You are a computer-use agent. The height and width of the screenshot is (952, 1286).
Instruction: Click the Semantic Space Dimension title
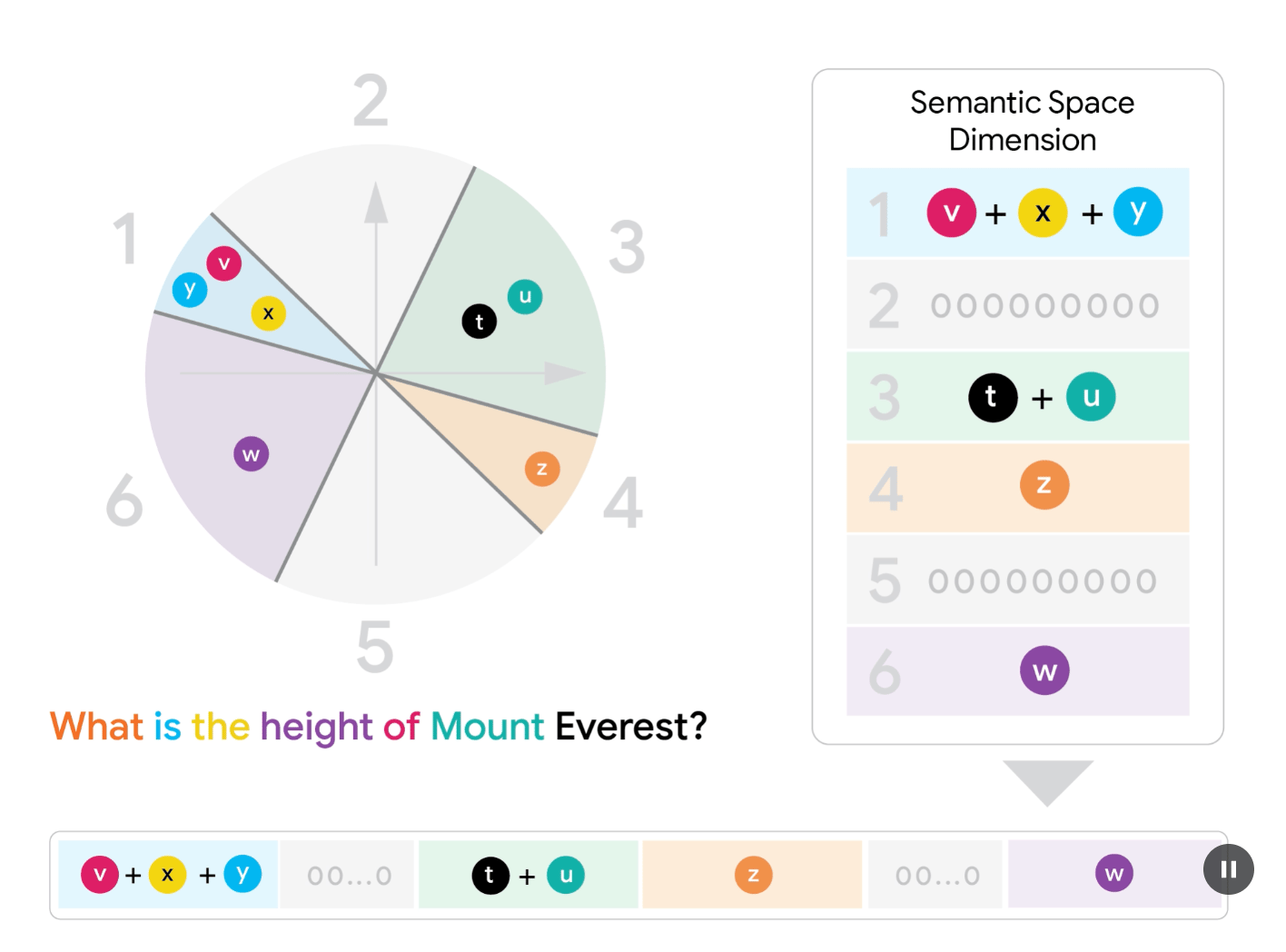pyautogui.click(x=1023, y=121)
